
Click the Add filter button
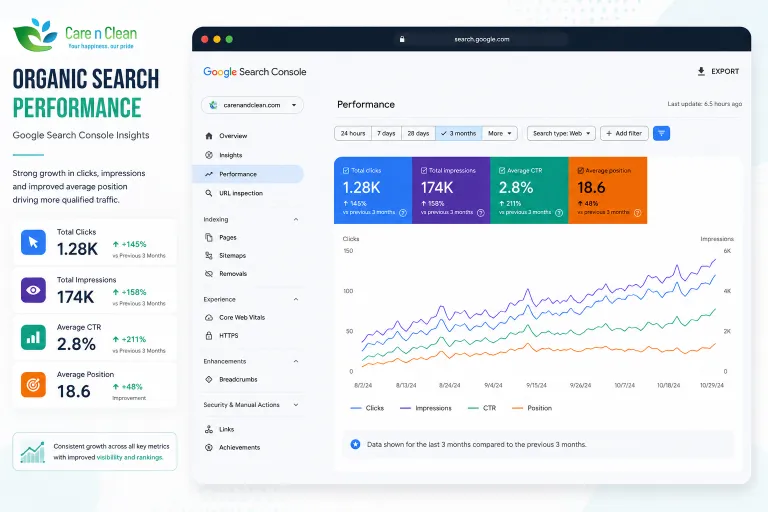point(624,133)
